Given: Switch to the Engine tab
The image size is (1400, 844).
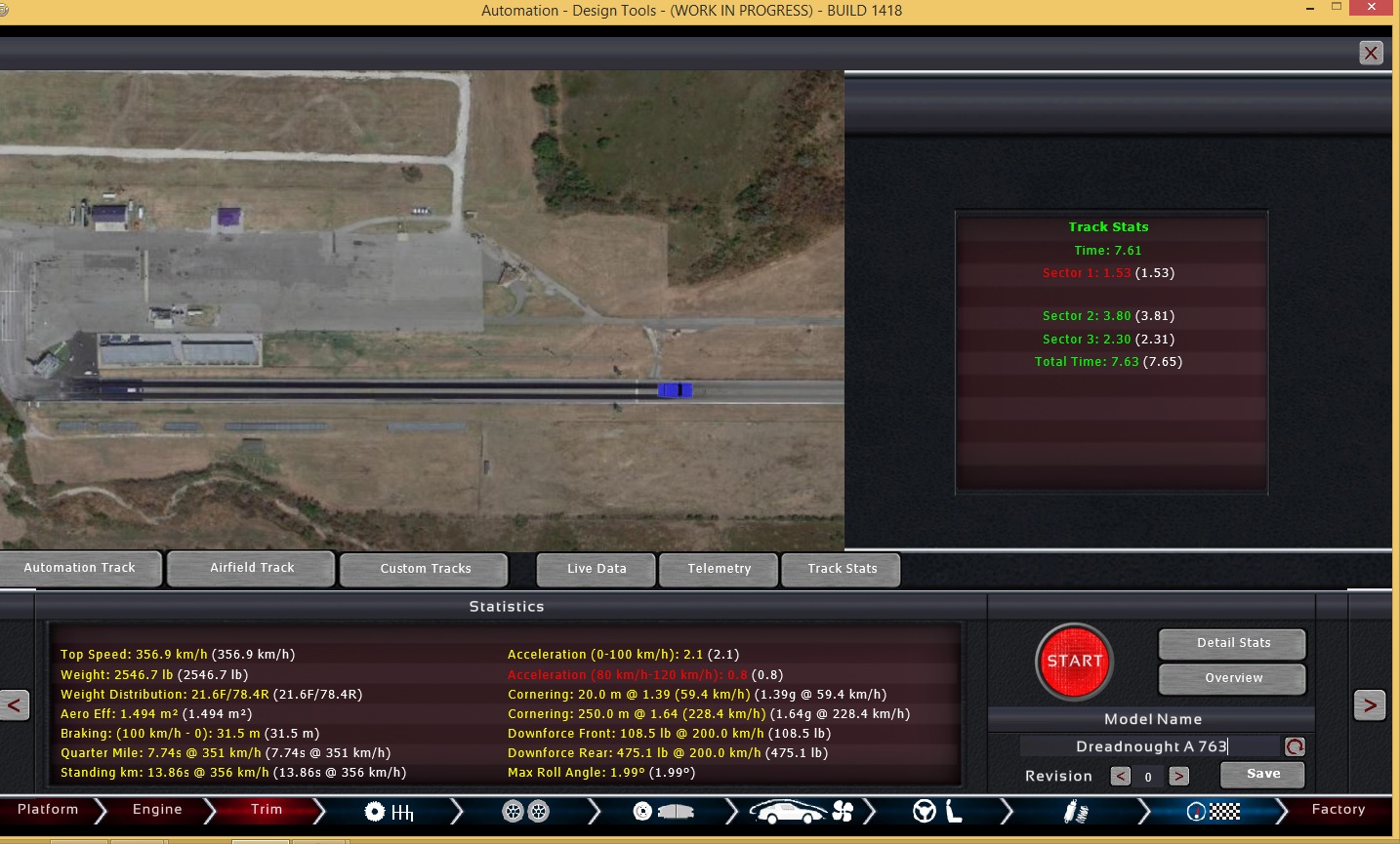Looking at the screenshot, I should [157, 810].
